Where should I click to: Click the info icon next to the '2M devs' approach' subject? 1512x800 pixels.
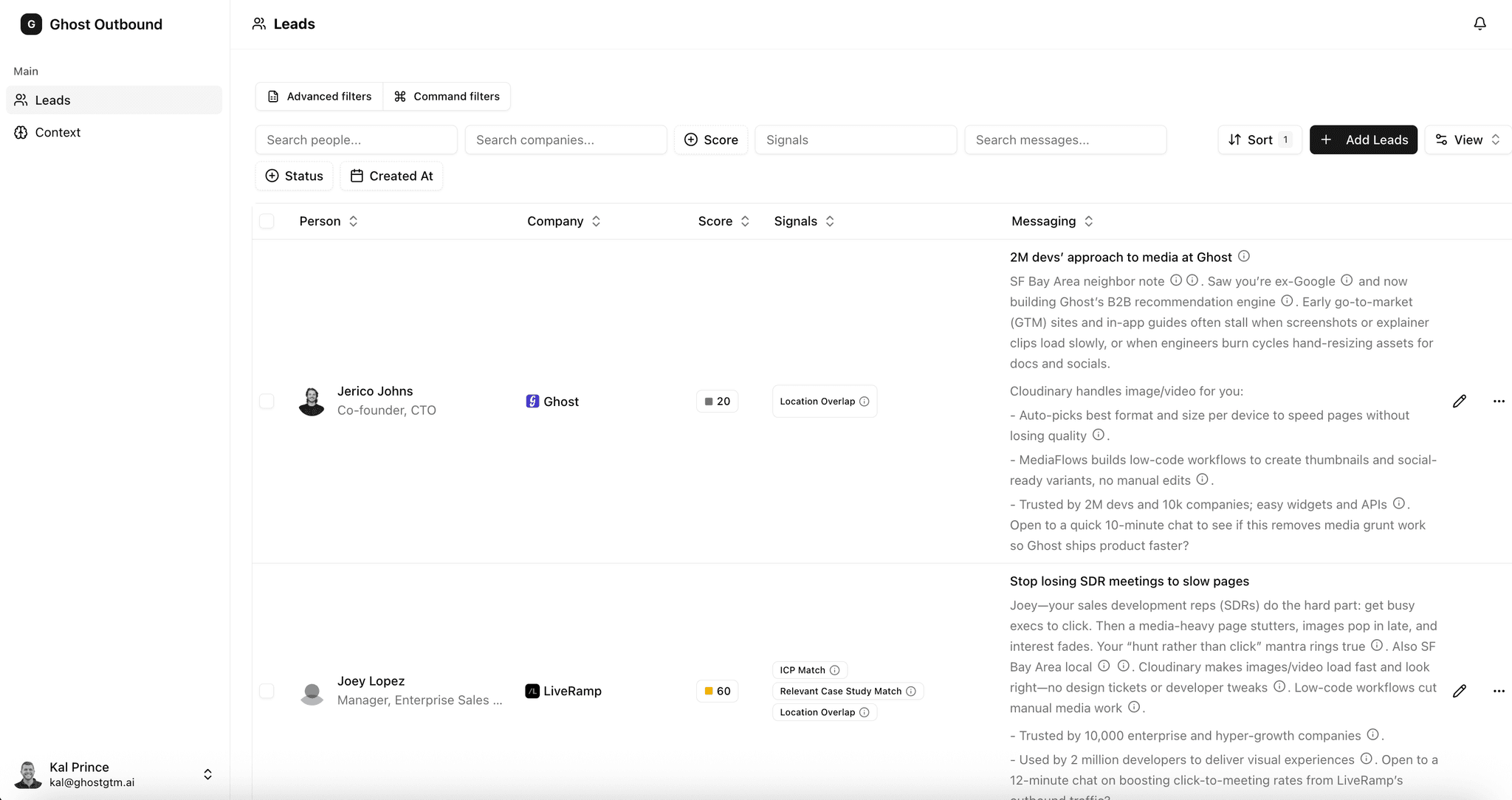1244,256
